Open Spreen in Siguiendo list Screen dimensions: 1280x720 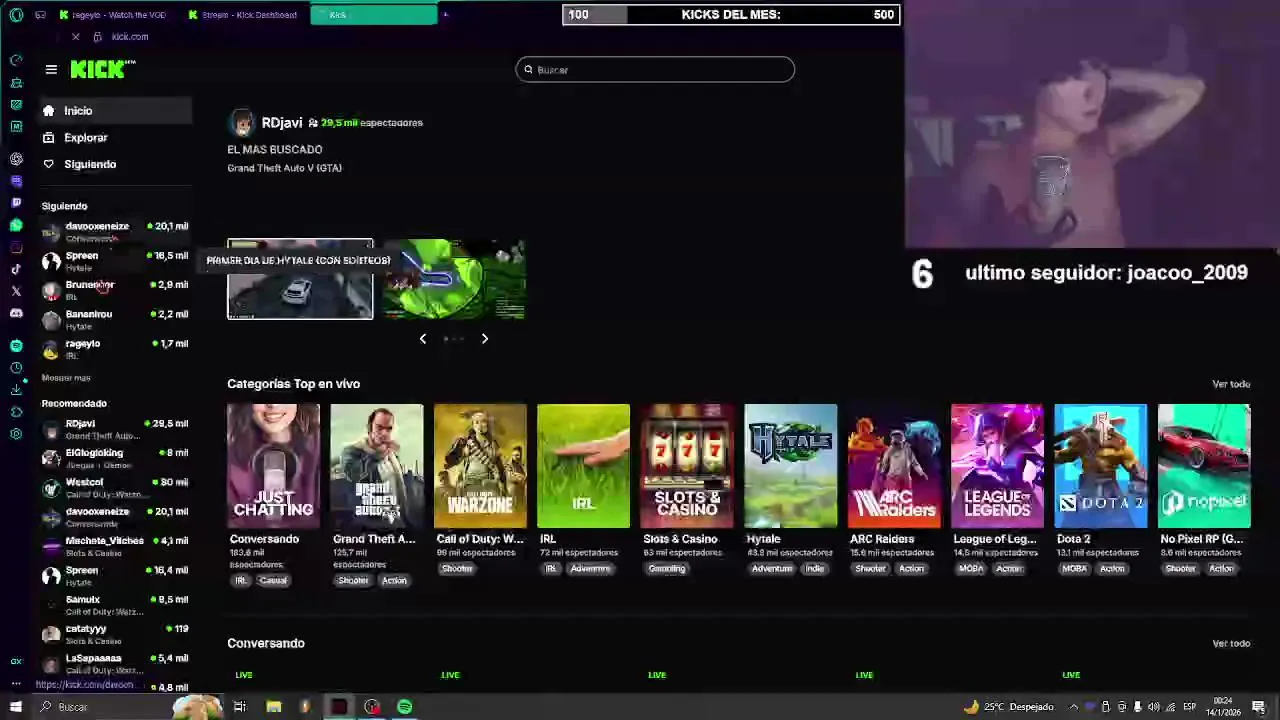[x=115, y=261]
